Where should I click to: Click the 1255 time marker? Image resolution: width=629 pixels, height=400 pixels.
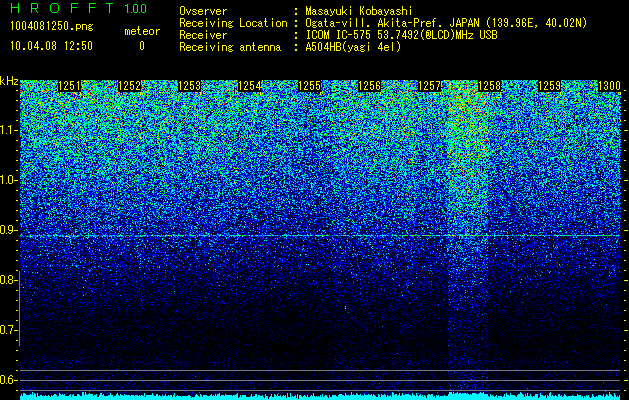point(309,86)
